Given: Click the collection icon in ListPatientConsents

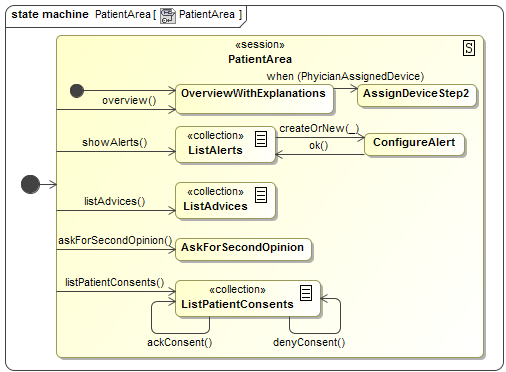Looking at the screenshot, I should tap(306, 293).
